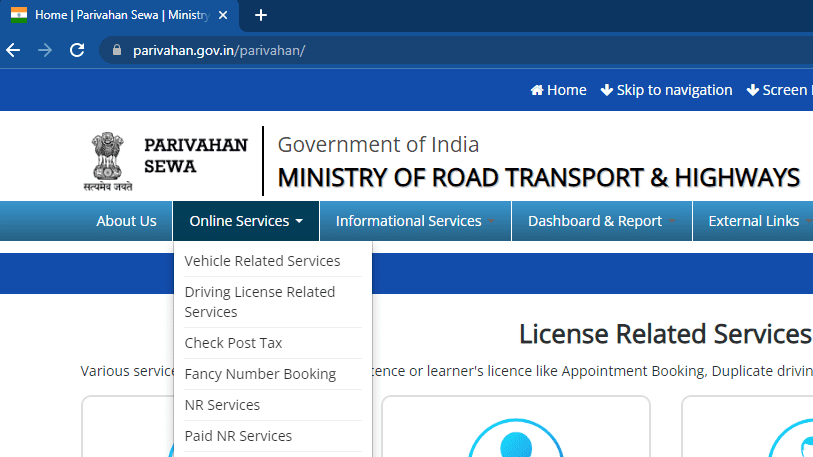Expand the Informational Services dropdown
The width and height of the screenshot is (813, 457).
(415, 221)
